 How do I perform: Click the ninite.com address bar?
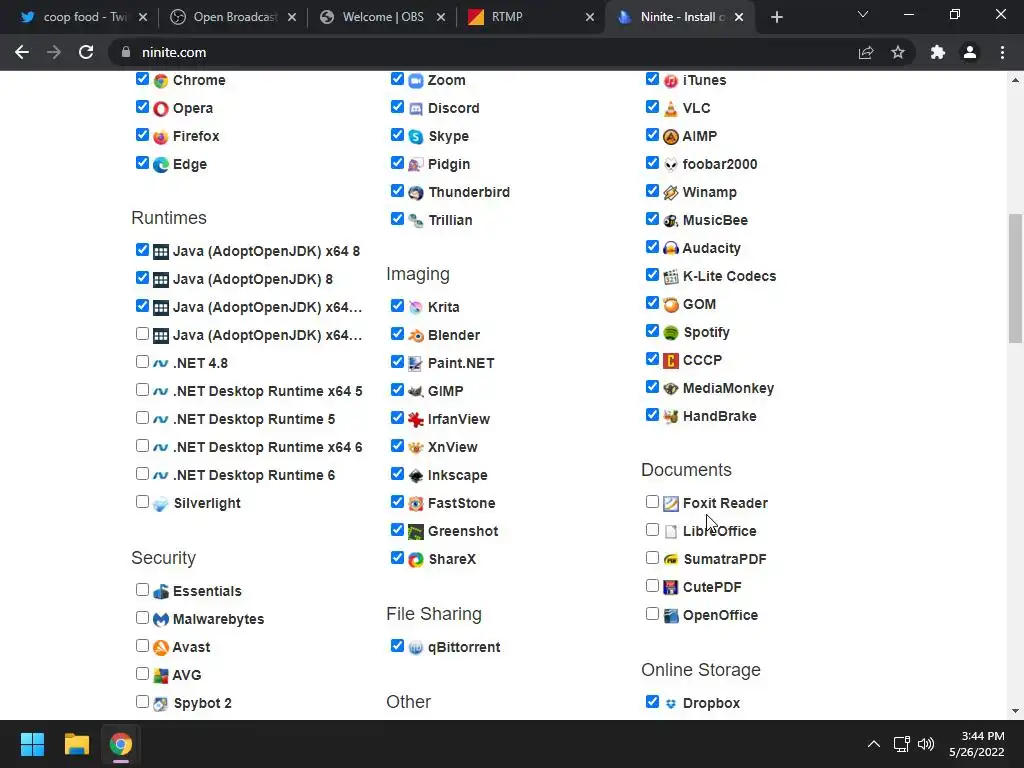pyautogui.click(x=483, y=52)
